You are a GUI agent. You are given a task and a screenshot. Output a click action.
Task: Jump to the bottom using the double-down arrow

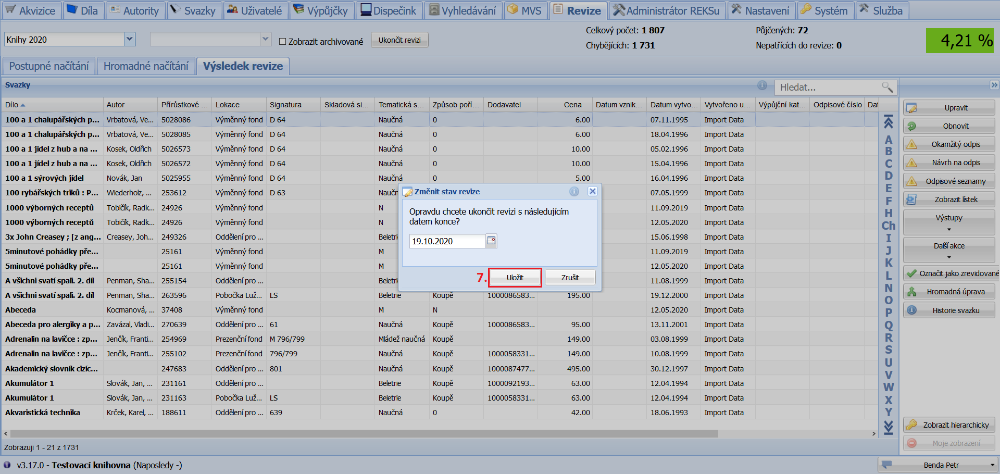[x=887, y=427]
